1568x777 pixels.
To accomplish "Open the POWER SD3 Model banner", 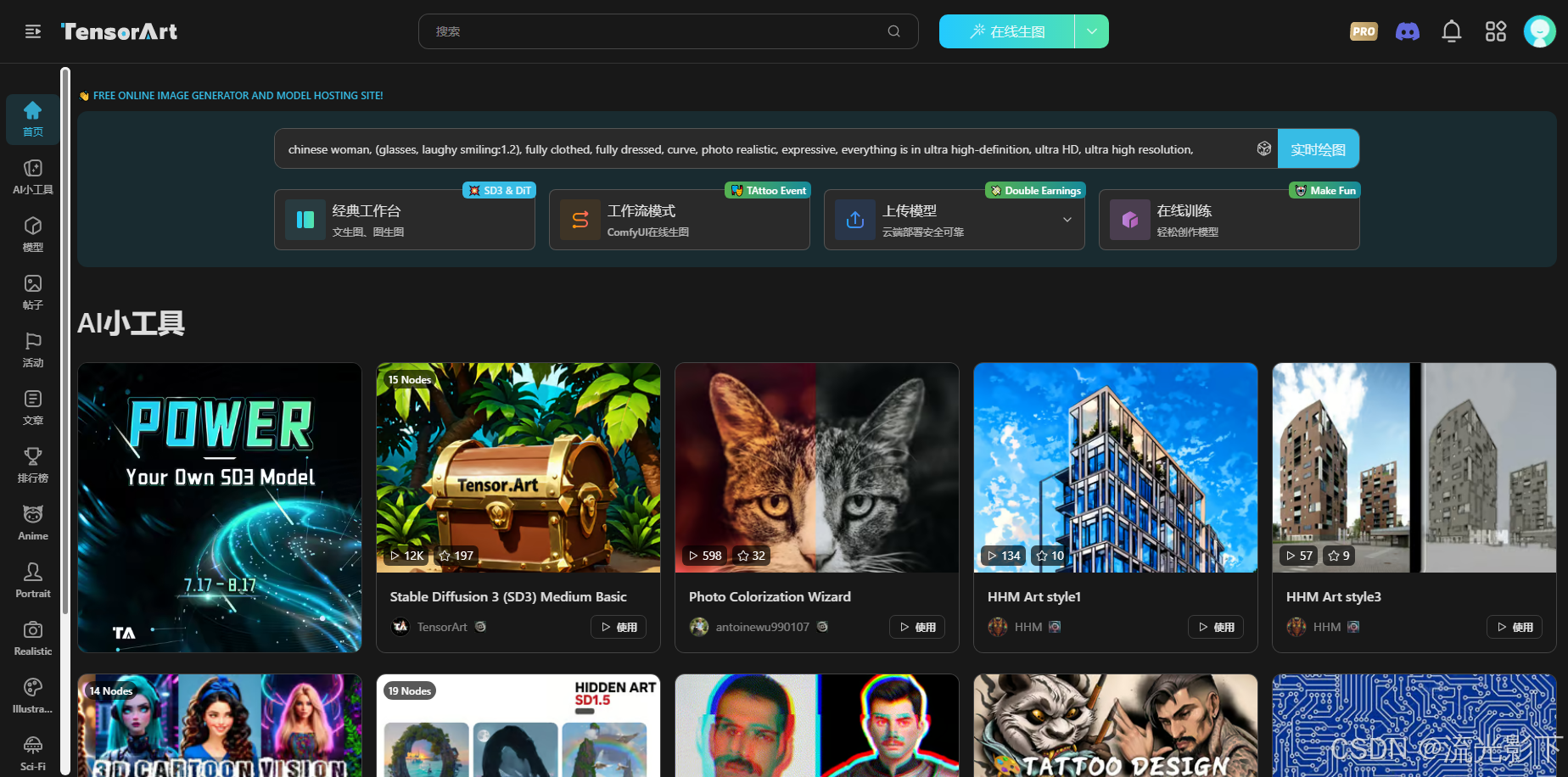I will [x=220, y=508].
